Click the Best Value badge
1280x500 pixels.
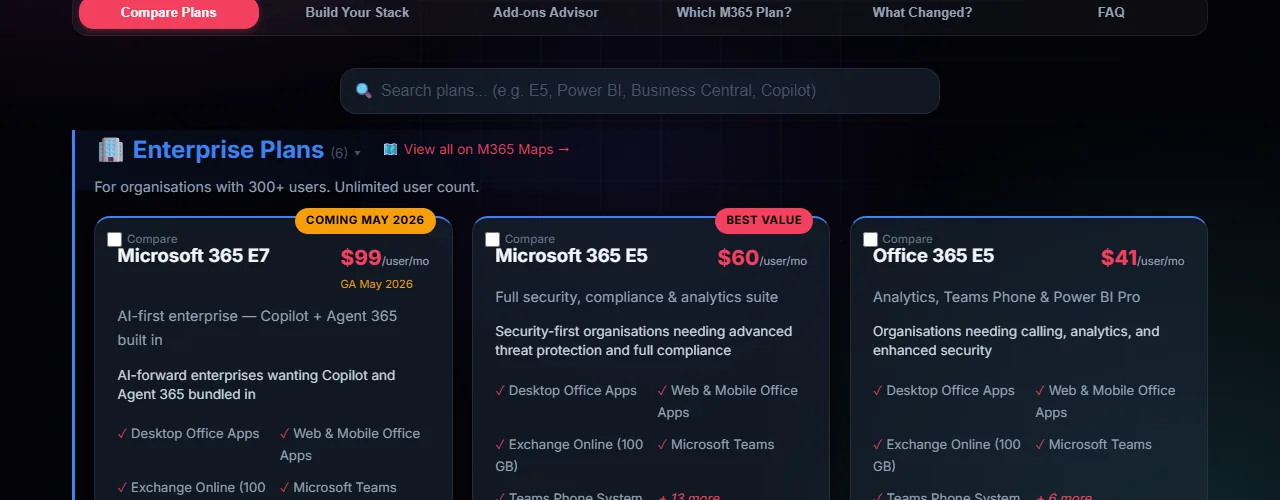[x=764, y=220]
